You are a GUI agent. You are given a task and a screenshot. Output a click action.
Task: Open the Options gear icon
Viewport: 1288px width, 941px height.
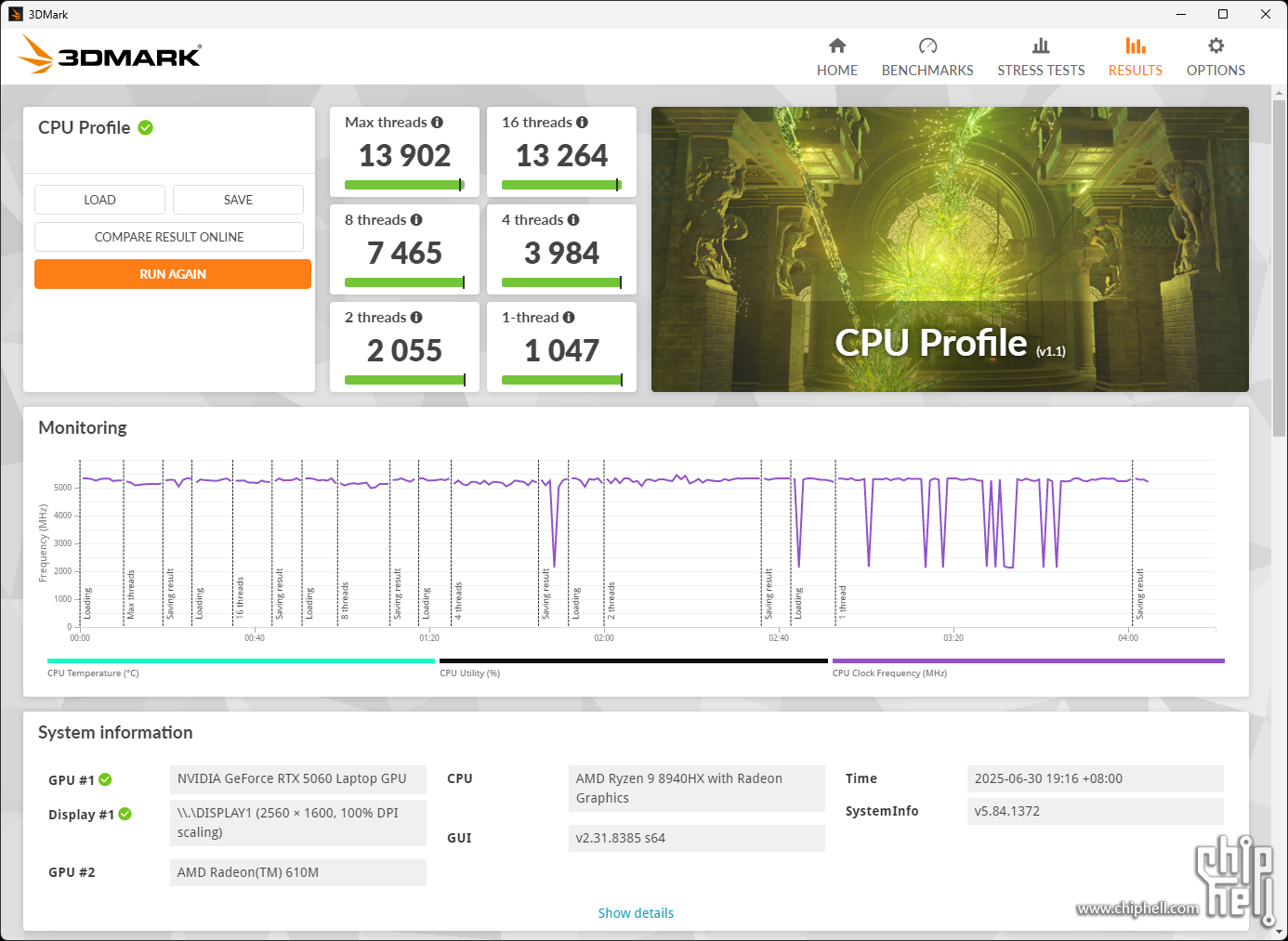click(1216, 46)
